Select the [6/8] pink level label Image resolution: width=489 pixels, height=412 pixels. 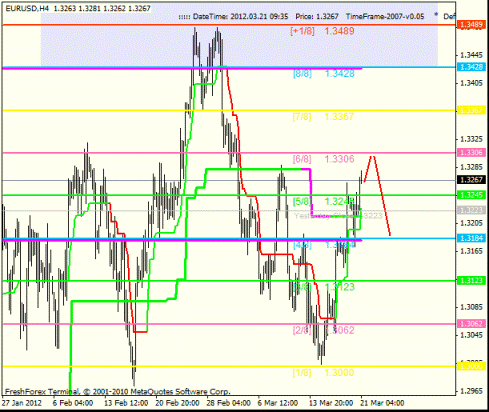(x=302, y=159)
